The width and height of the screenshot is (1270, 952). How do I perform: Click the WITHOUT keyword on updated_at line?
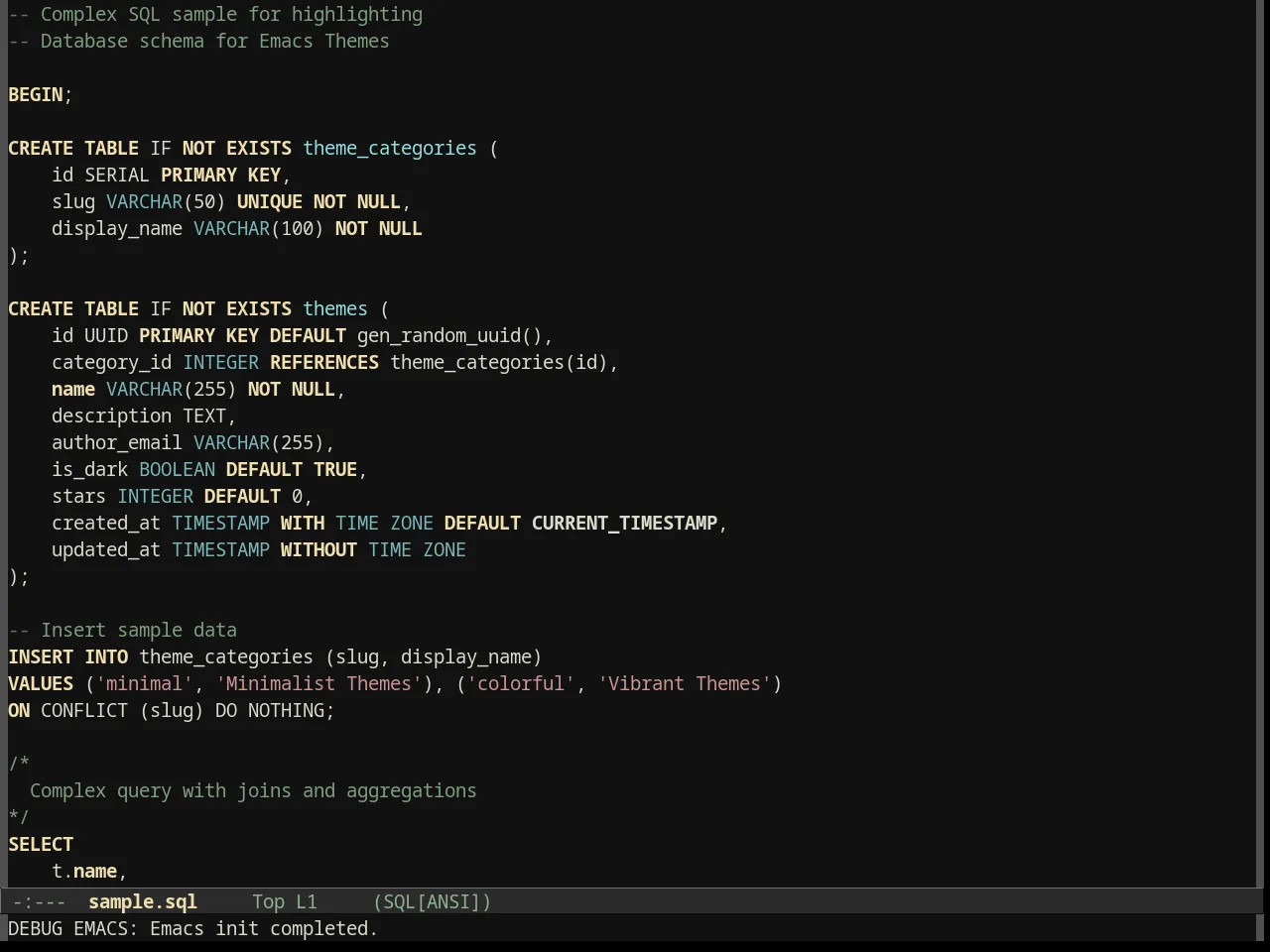pos(318,549)
